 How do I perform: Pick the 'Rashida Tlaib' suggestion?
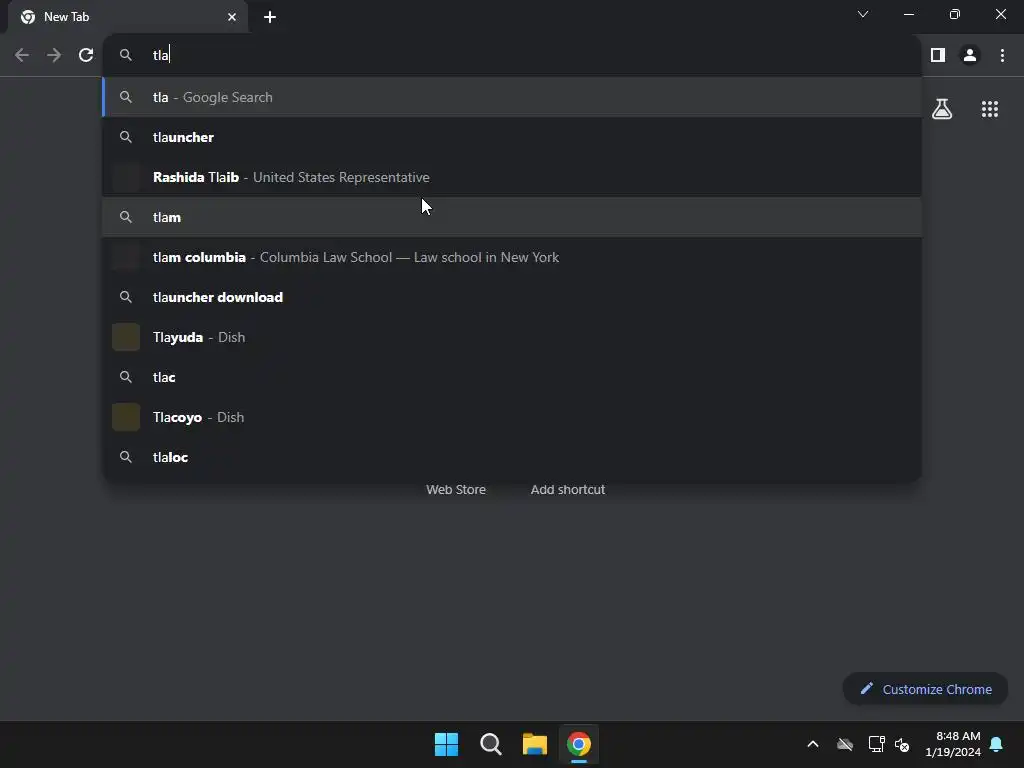(511, 177)
